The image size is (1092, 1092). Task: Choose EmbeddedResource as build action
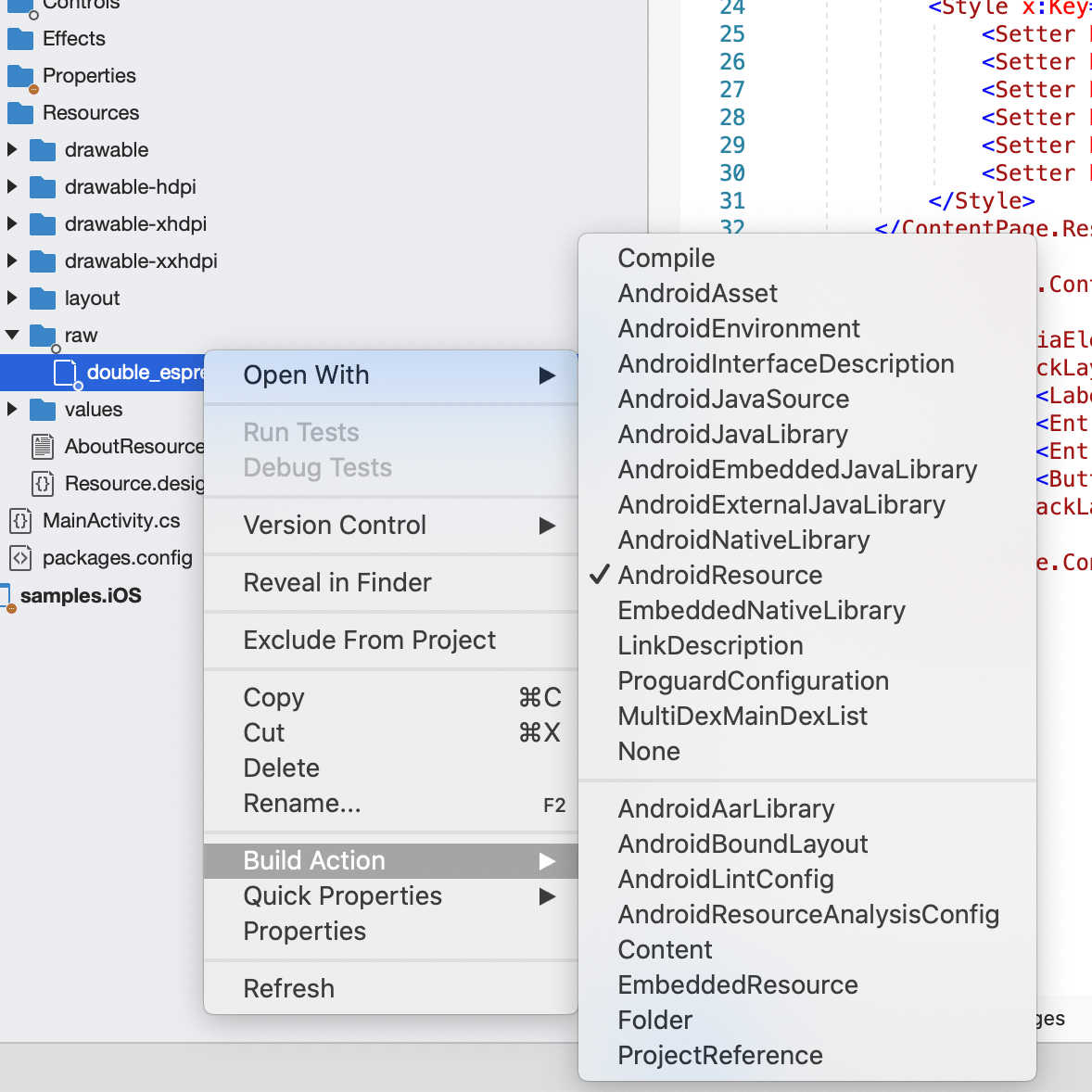(737, 985)
